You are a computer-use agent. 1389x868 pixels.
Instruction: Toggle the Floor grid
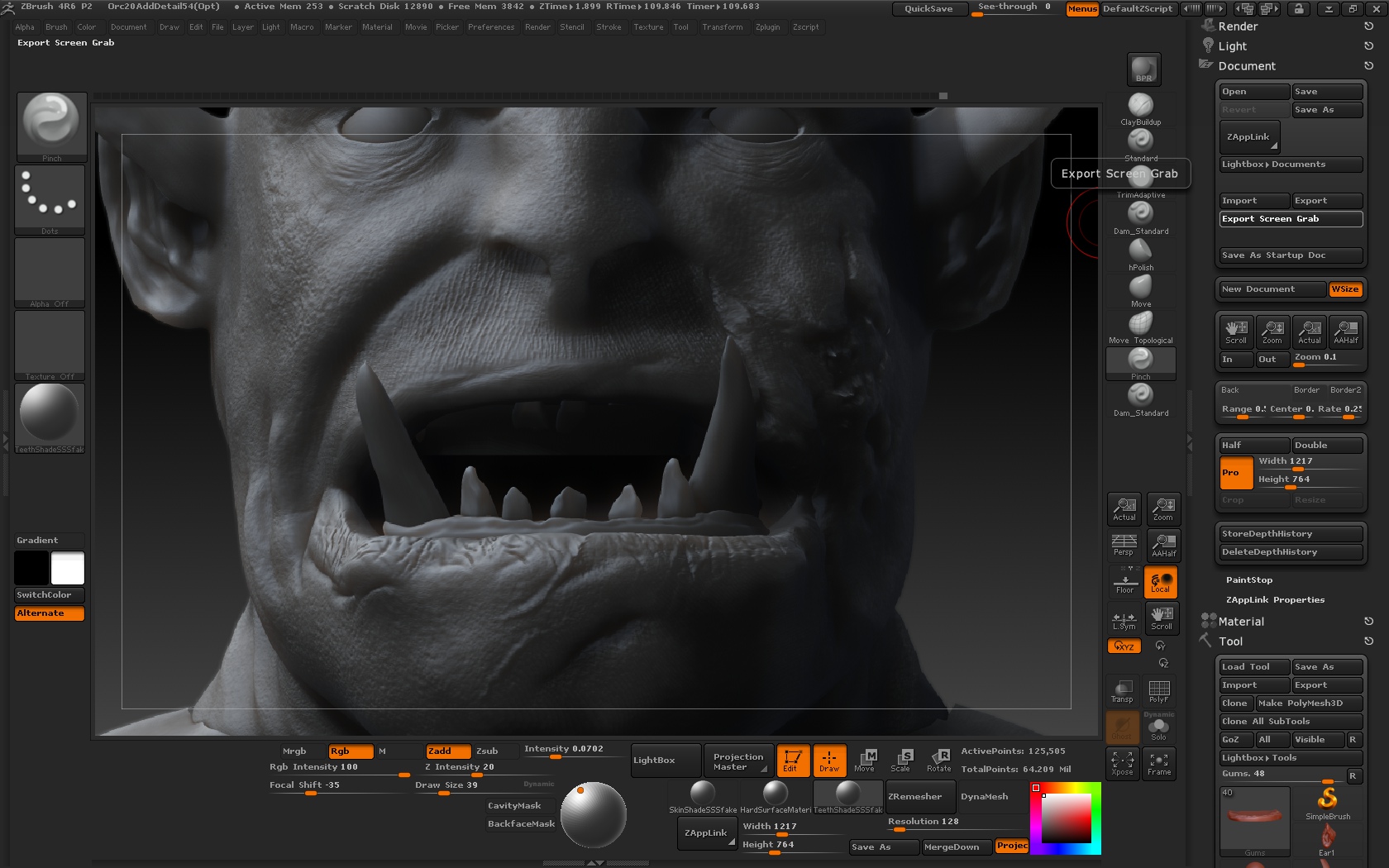click(x=1124, y=582)
